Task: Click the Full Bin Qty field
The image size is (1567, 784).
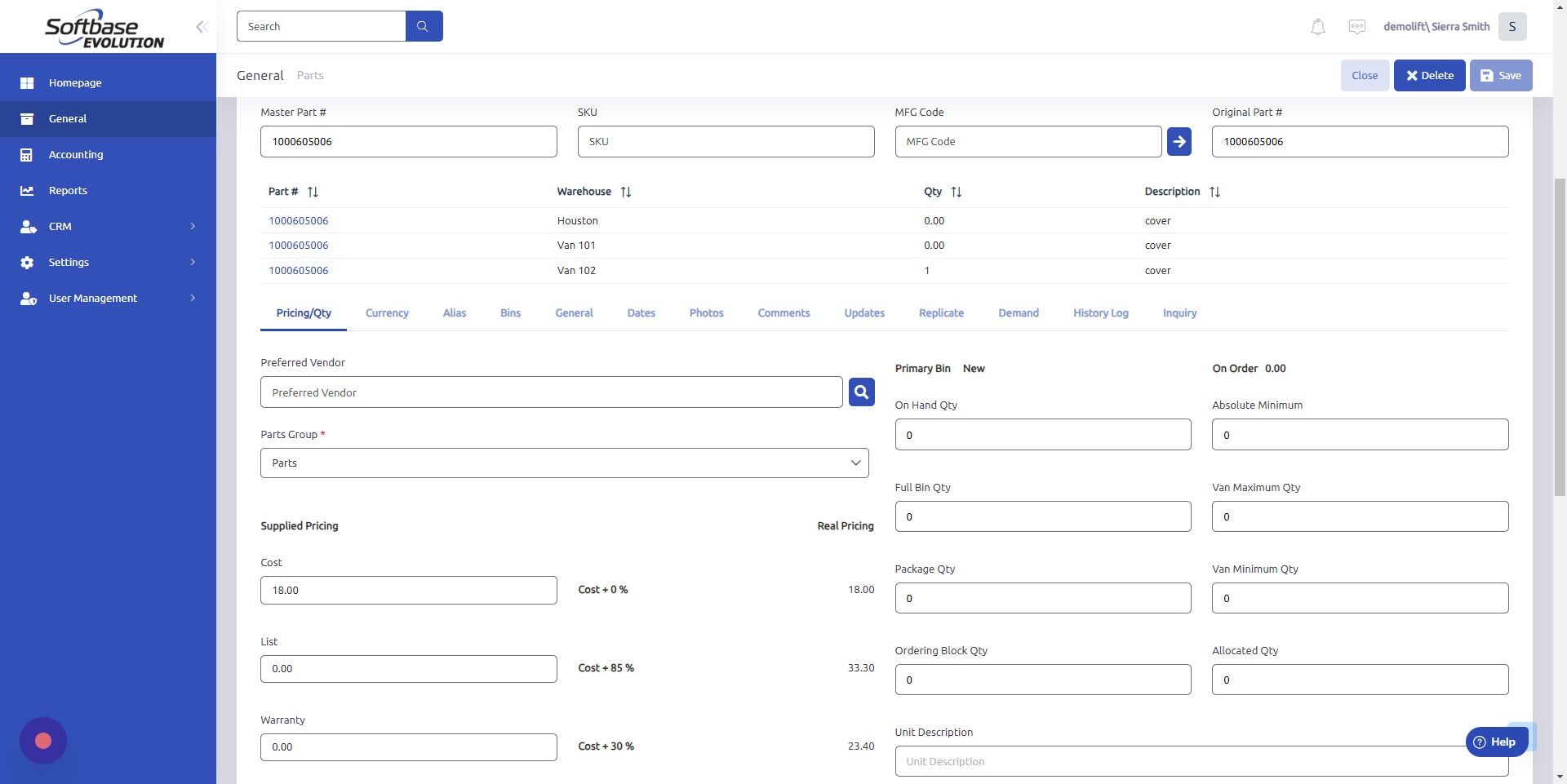Action: tap(1043, 516)
